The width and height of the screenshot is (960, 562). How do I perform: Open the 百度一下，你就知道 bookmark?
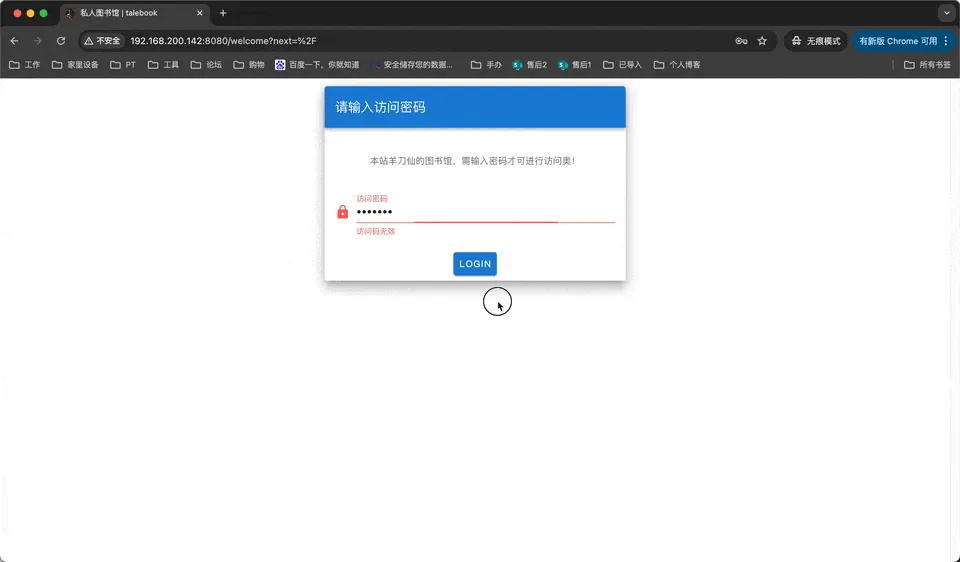317,65
